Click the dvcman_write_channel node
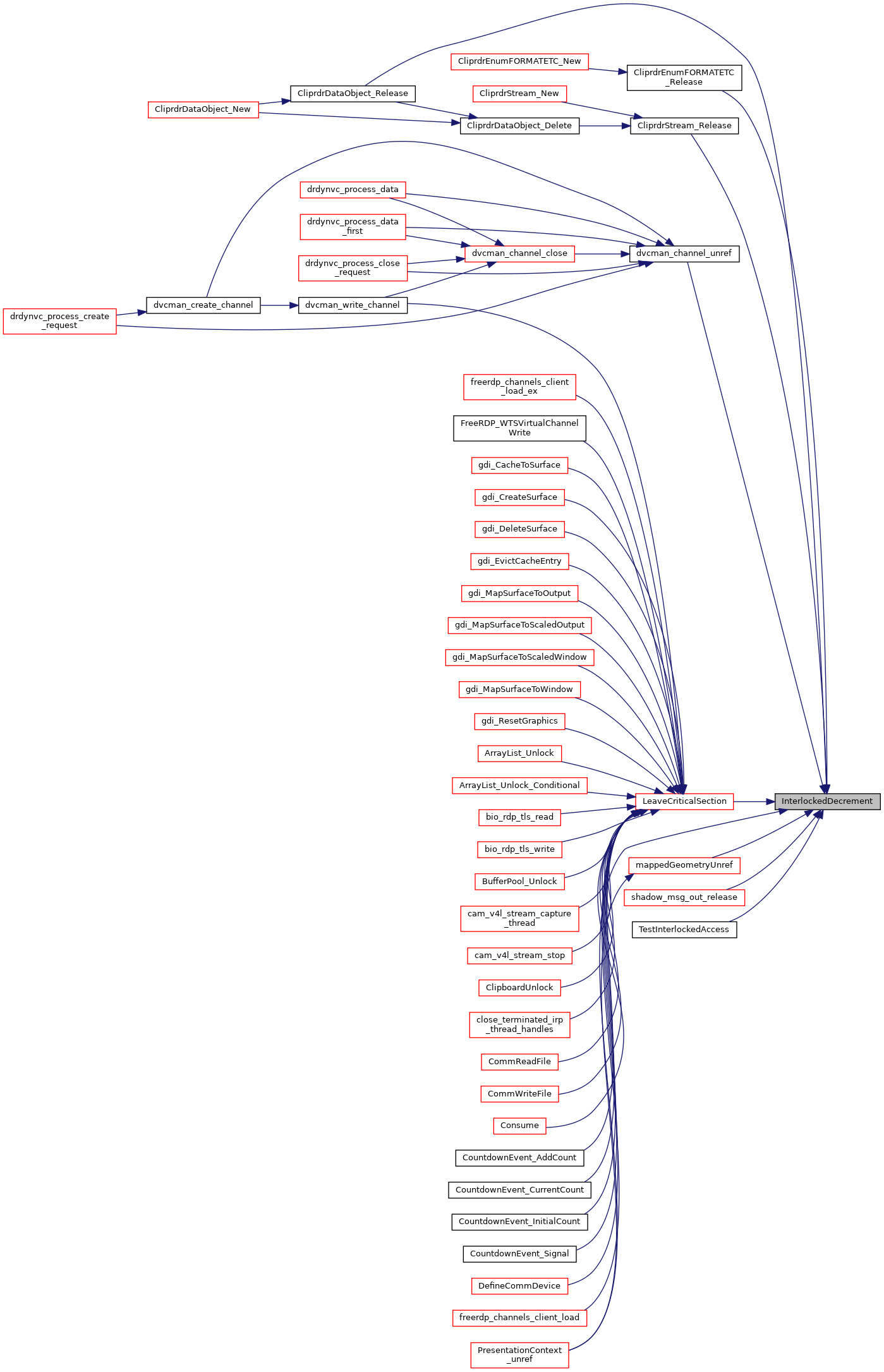Image resolution: width=884 pixels, height=1372 pixels. click(x=352, y=305)
